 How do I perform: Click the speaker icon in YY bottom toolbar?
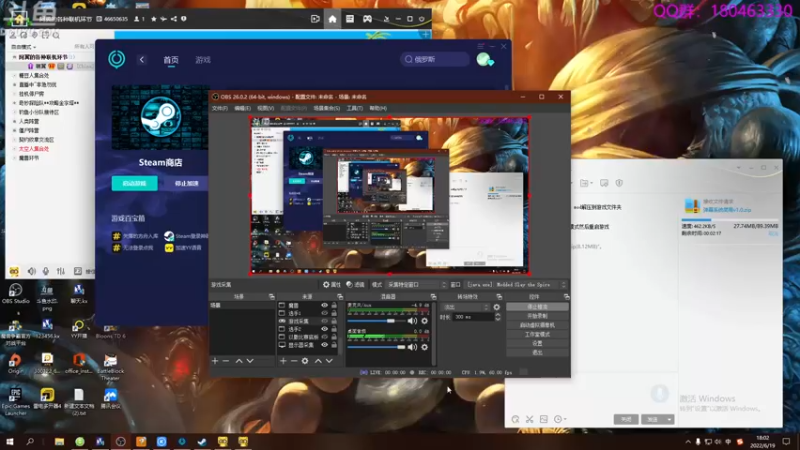pyautogui.click(x=32, y=271)
